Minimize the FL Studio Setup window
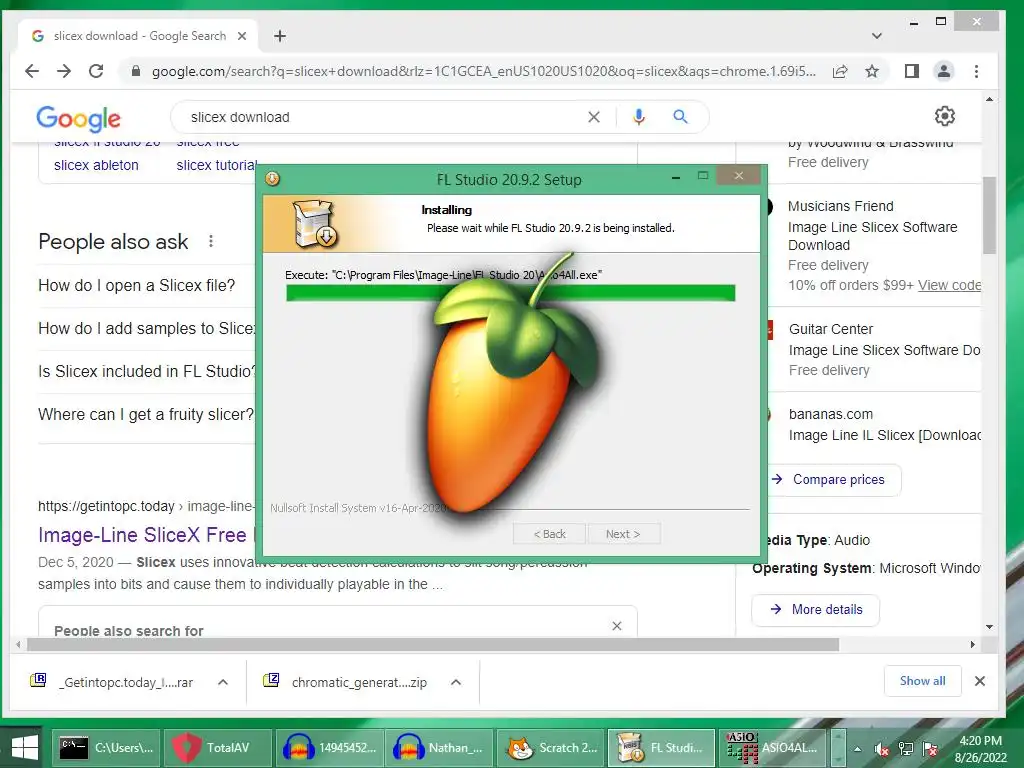 tap(676, 176)
